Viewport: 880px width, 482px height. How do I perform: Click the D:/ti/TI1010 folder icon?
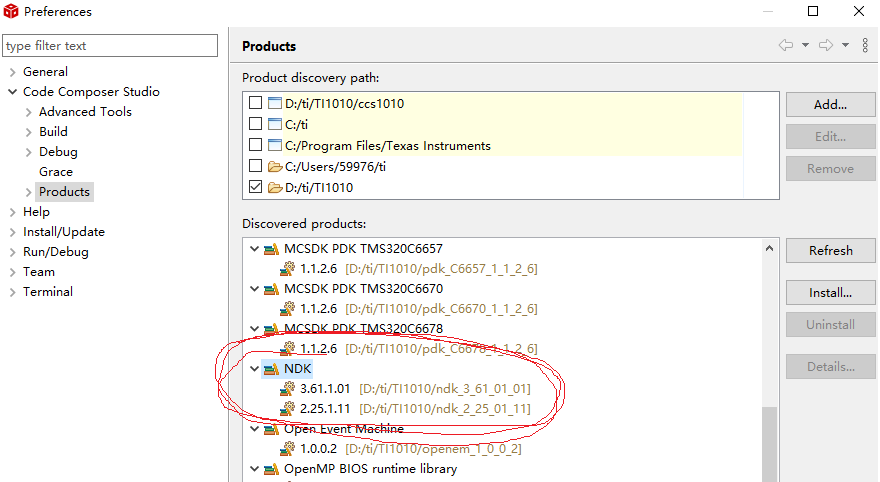tap(274, 187)
